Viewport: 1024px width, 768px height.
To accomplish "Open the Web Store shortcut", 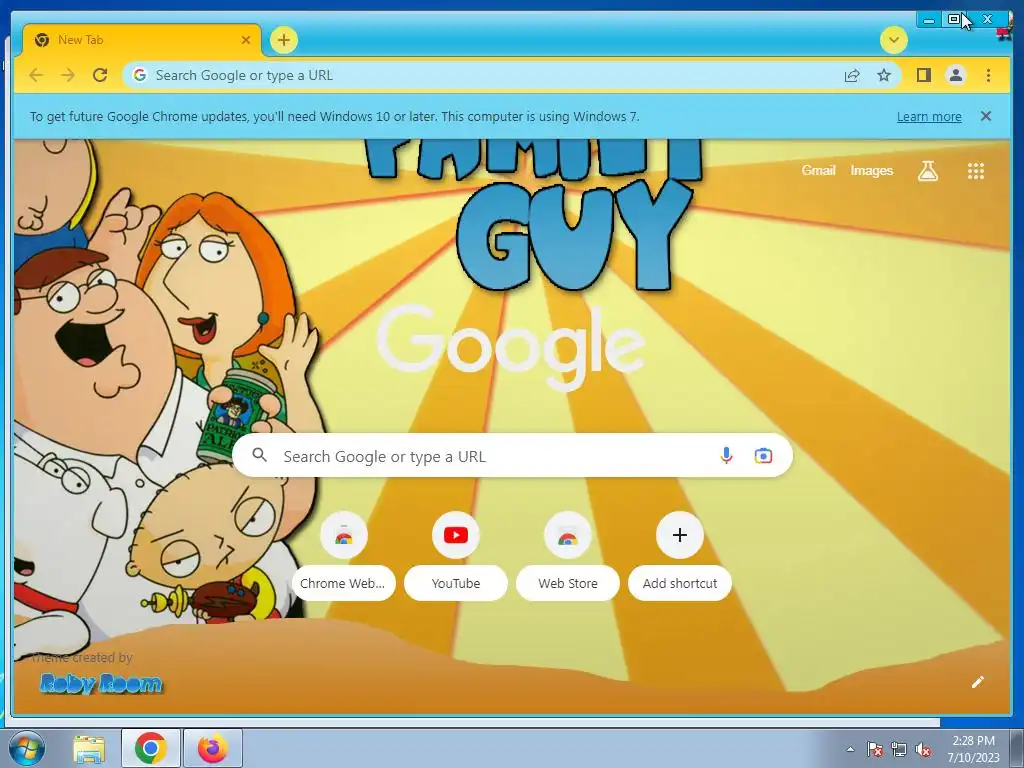I will click(x=568, y=555).
